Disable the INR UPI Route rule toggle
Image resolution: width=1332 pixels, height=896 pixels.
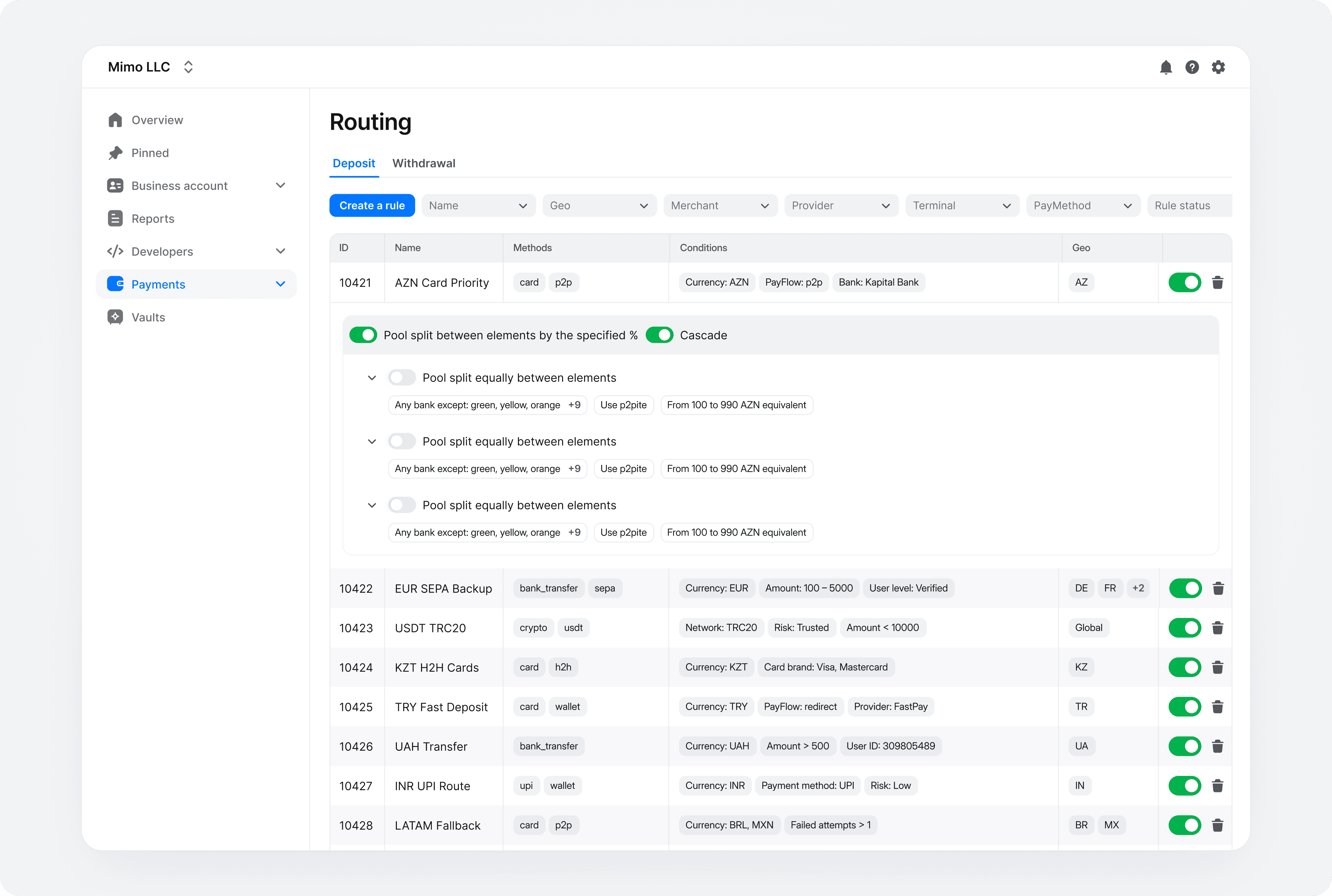1185,786
